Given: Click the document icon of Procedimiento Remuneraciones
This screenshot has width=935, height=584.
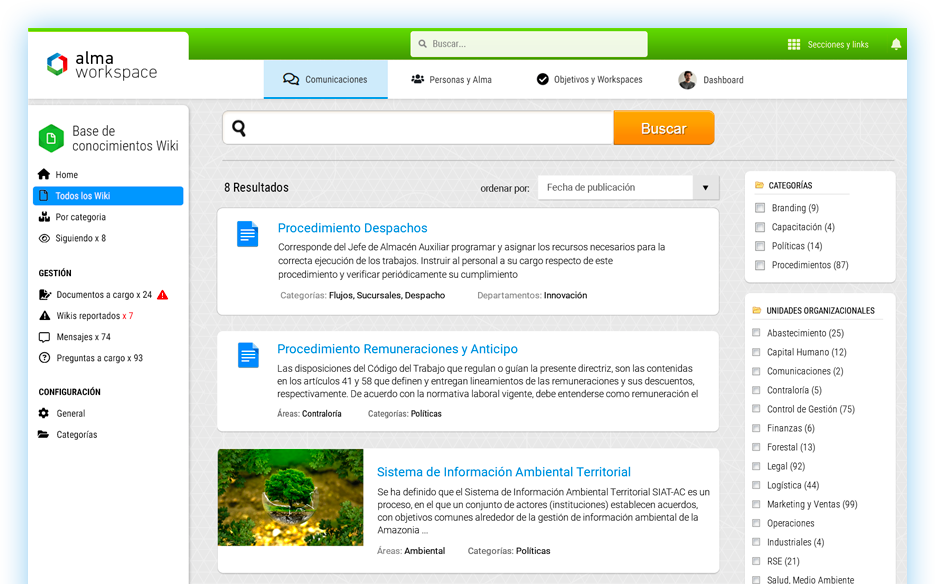Looking at the screenshot, I should coord(248,355).
